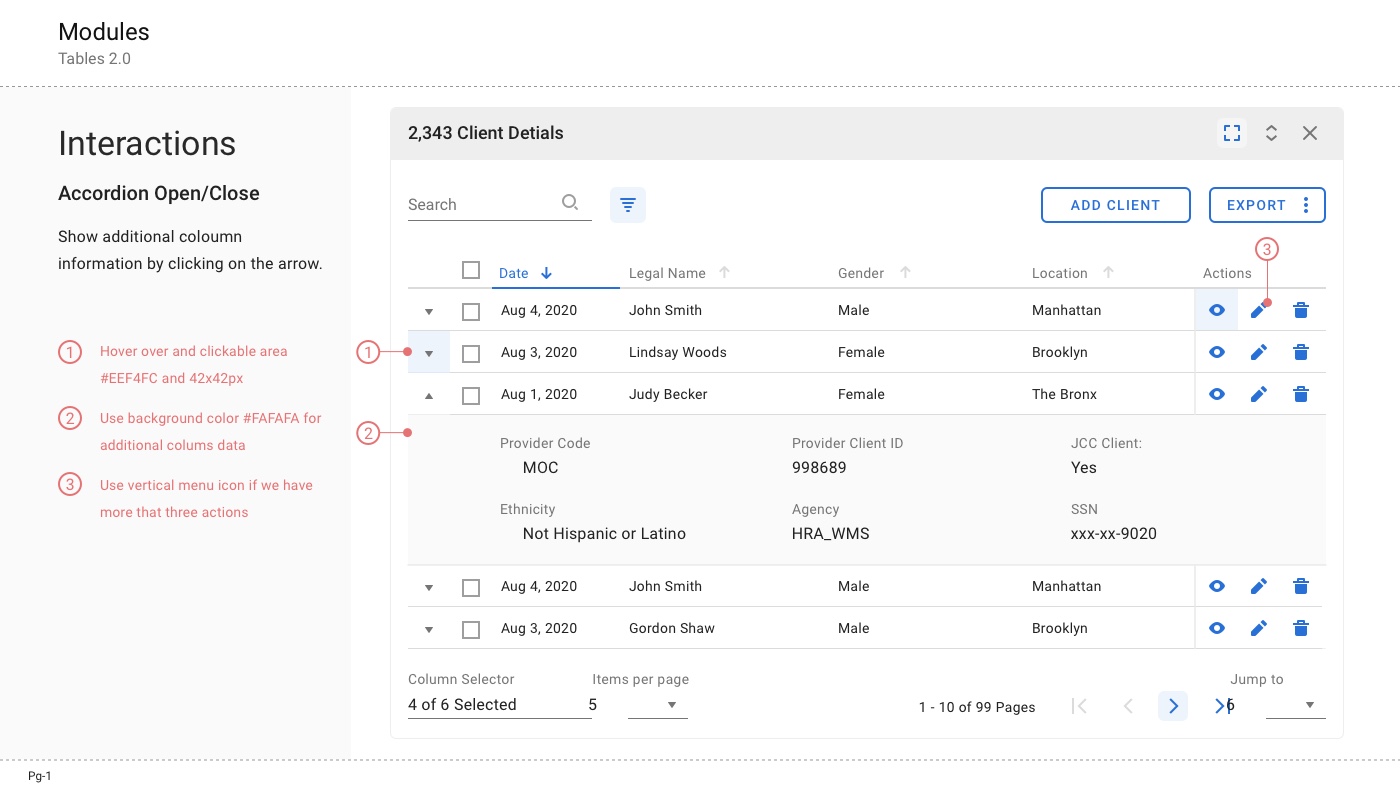Click the ADD CLIENT button
The height and width of the screenshot is (800, 1400).
pos(1115,205)
